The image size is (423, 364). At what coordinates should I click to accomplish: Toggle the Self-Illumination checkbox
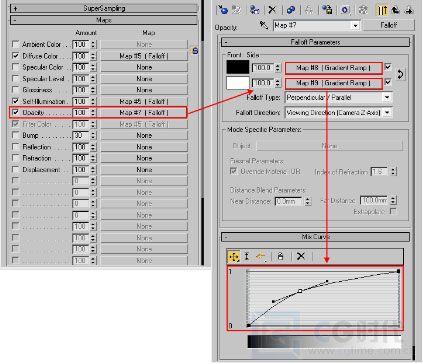pos(15,101)
